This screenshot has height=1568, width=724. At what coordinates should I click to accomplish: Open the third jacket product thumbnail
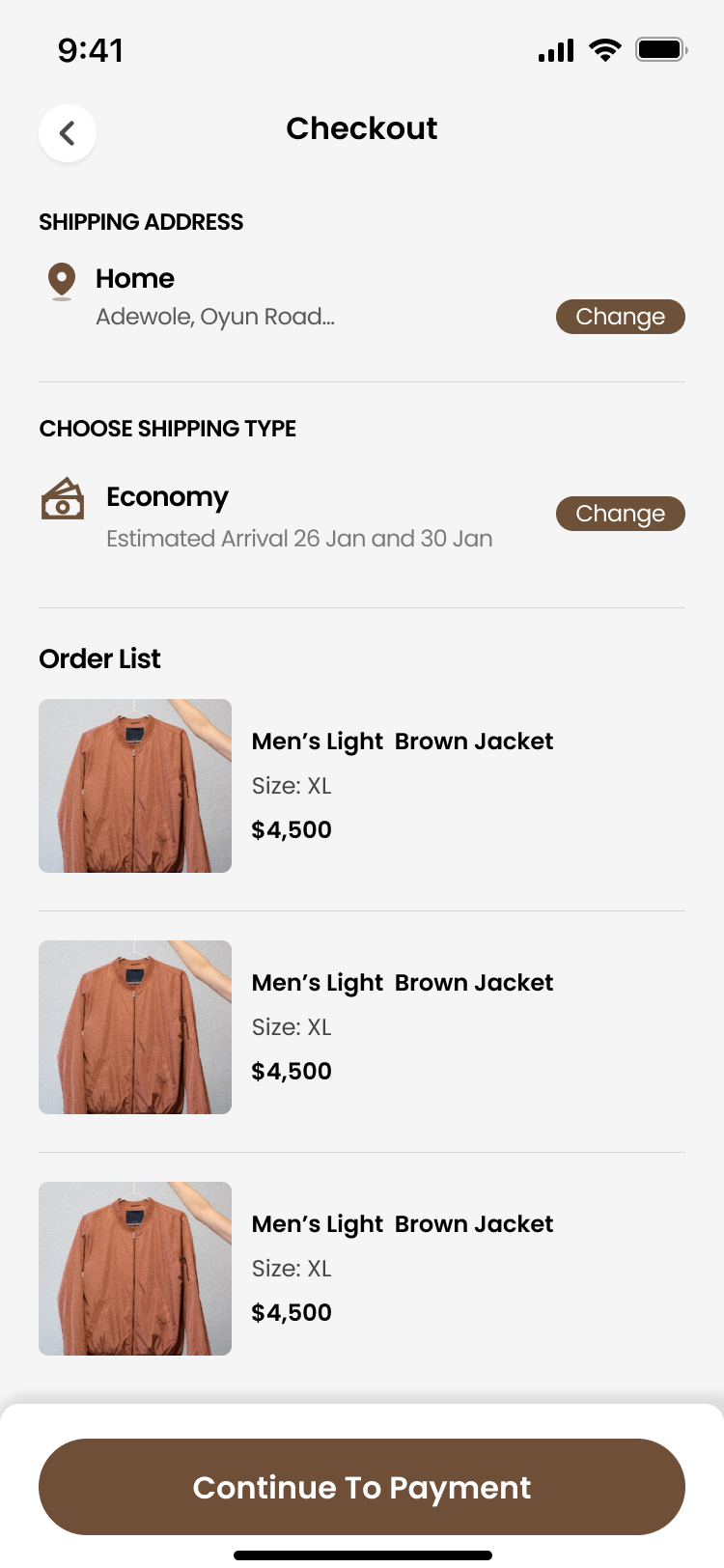(135, 1269)
